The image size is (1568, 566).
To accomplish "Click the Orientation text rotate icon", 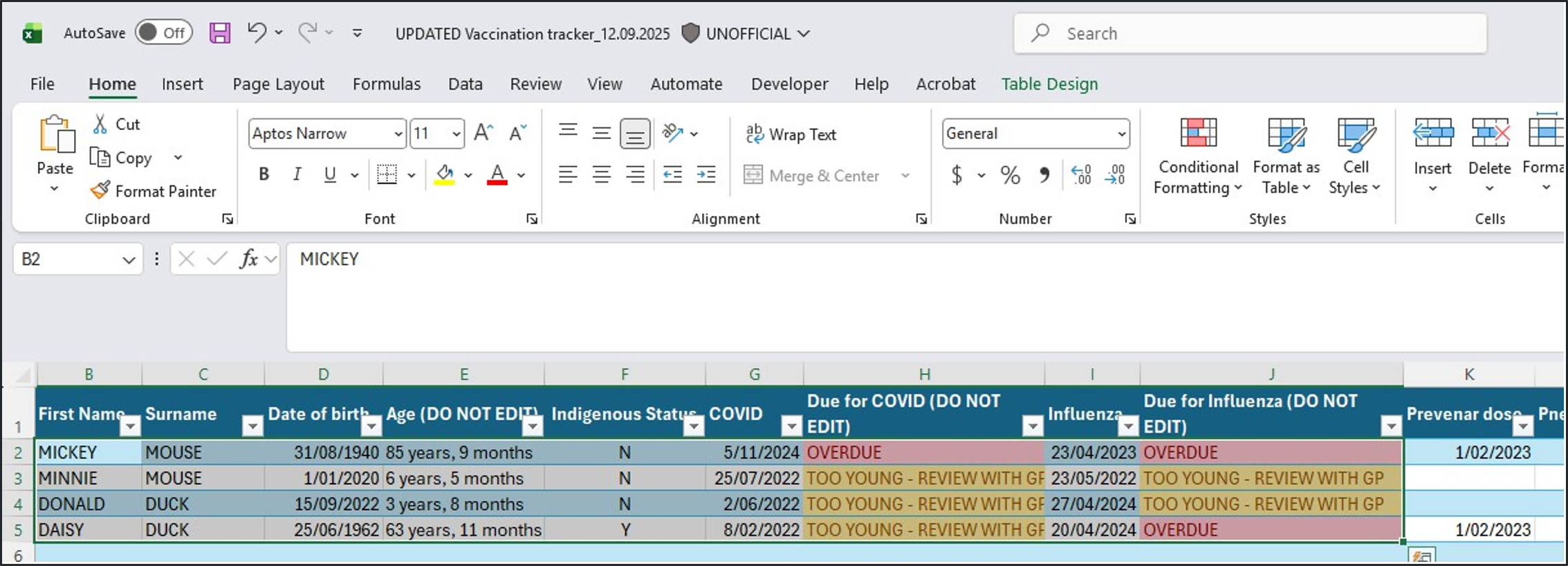I will tap(673, 132).
